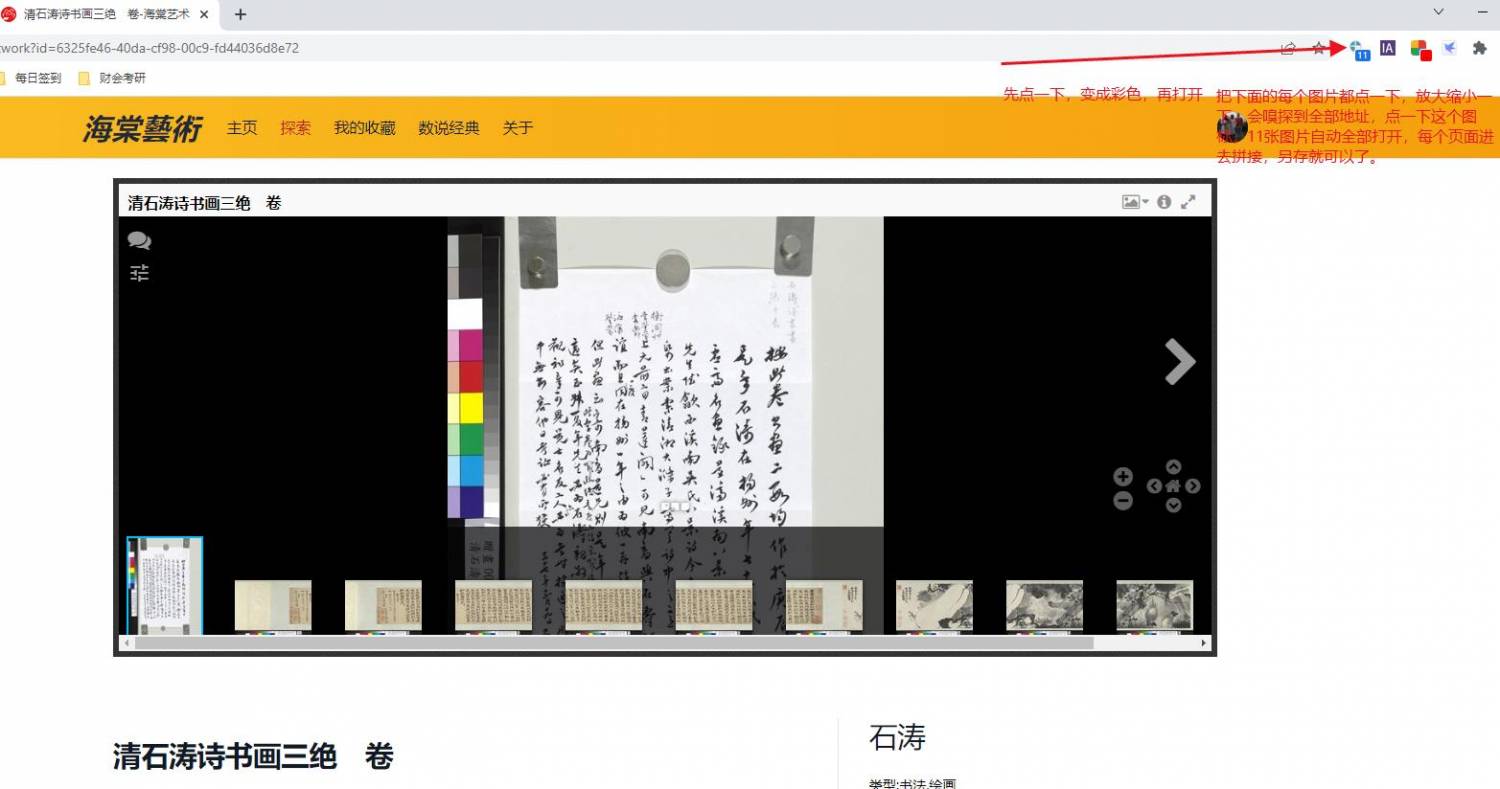Click the heading 清石涛诗书画三绝 卷 below viewer
The height and width of the screenshot is (789, 1500).
pyautogui.click(x=253, y=756)
